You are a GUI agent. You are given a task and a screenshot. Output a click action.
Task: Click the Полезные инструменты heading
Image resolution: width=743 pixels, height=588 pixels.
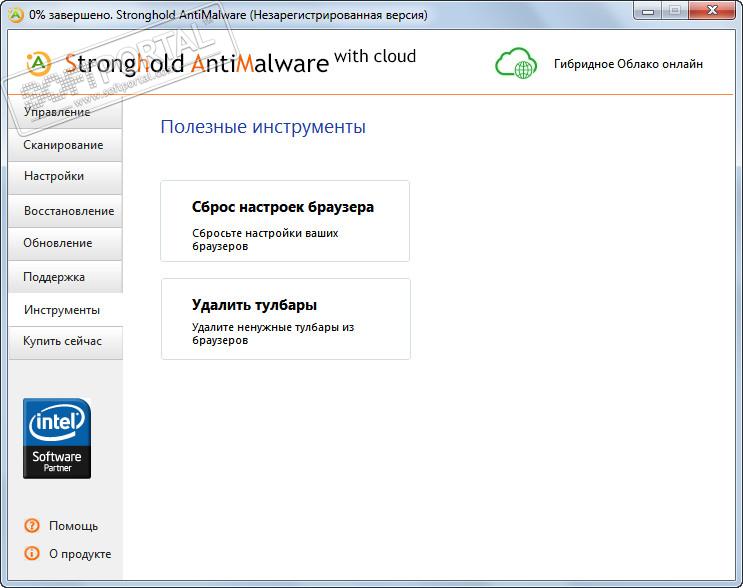(263, 127)
